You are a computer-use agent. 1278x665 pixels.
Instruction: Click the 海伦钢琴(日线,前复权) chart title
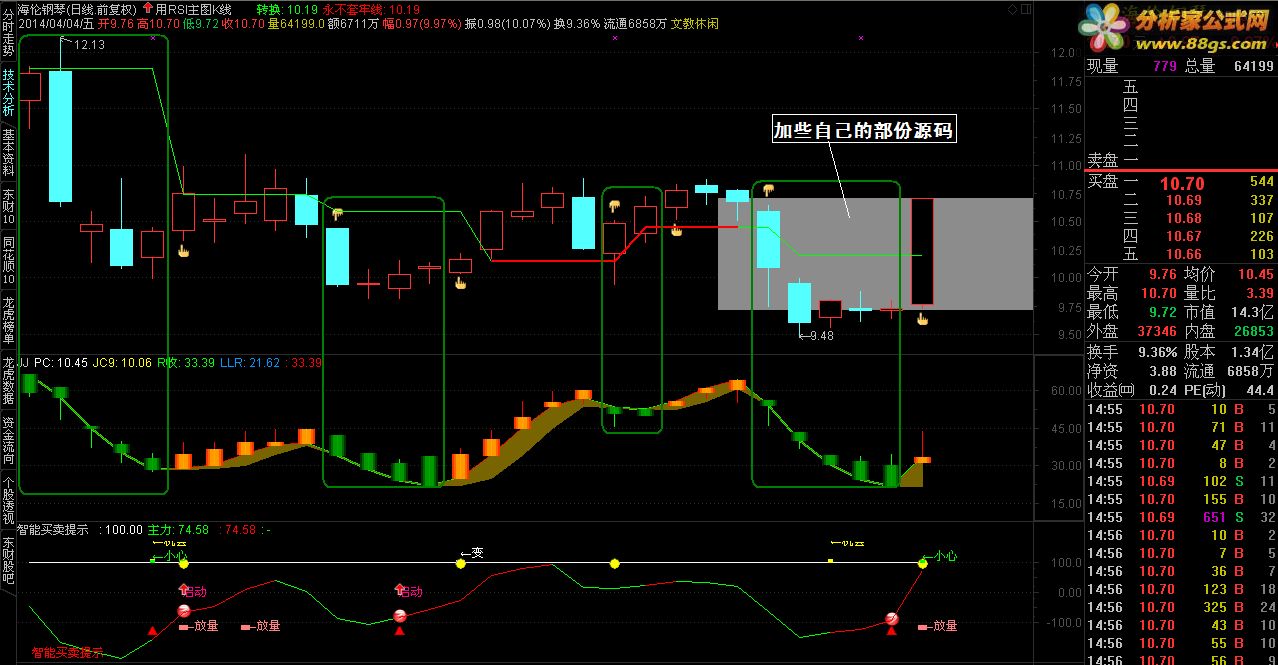coord(78,8)
